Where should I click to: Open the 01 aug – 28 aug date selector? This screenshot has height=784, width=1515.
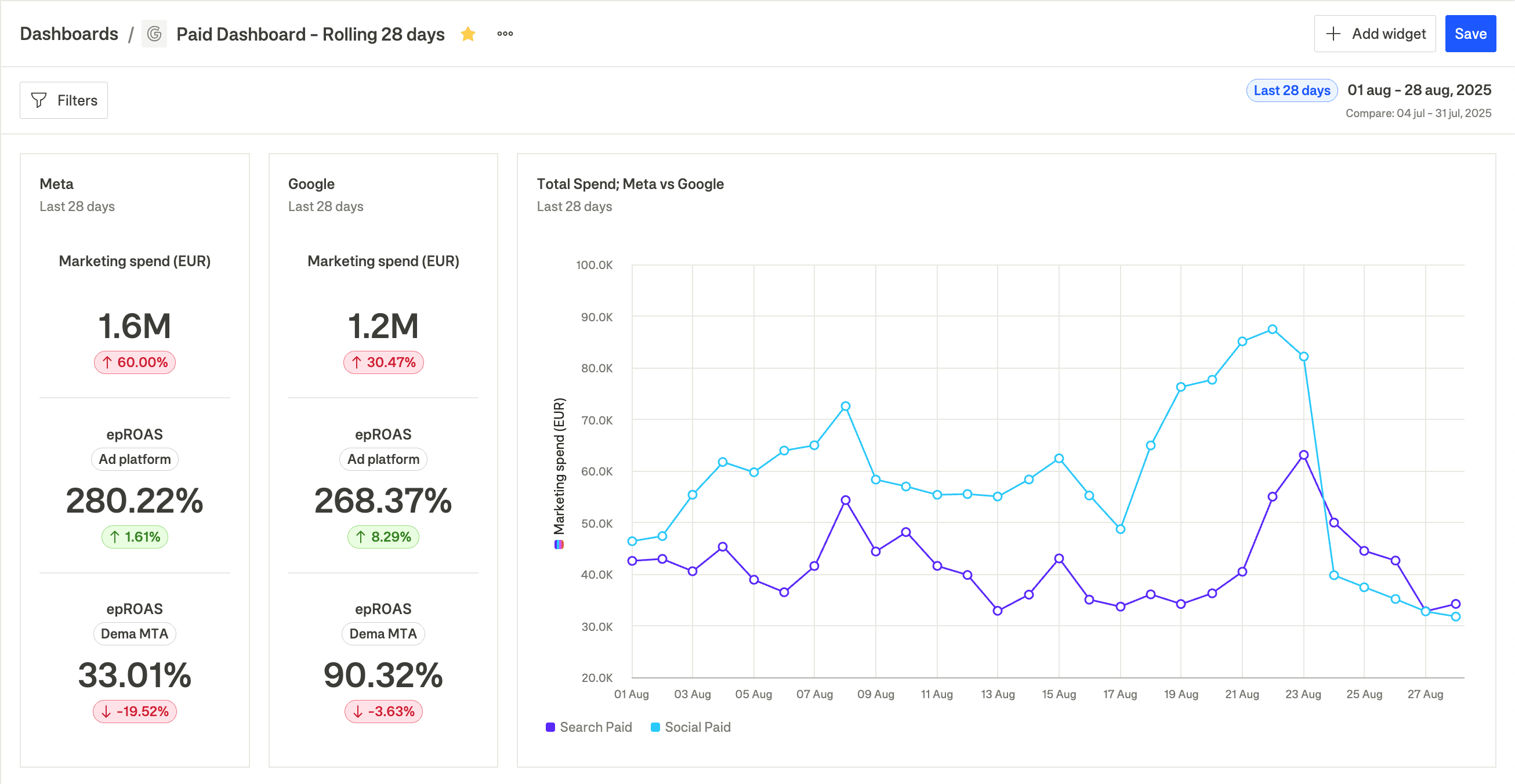click(1419, 90)
